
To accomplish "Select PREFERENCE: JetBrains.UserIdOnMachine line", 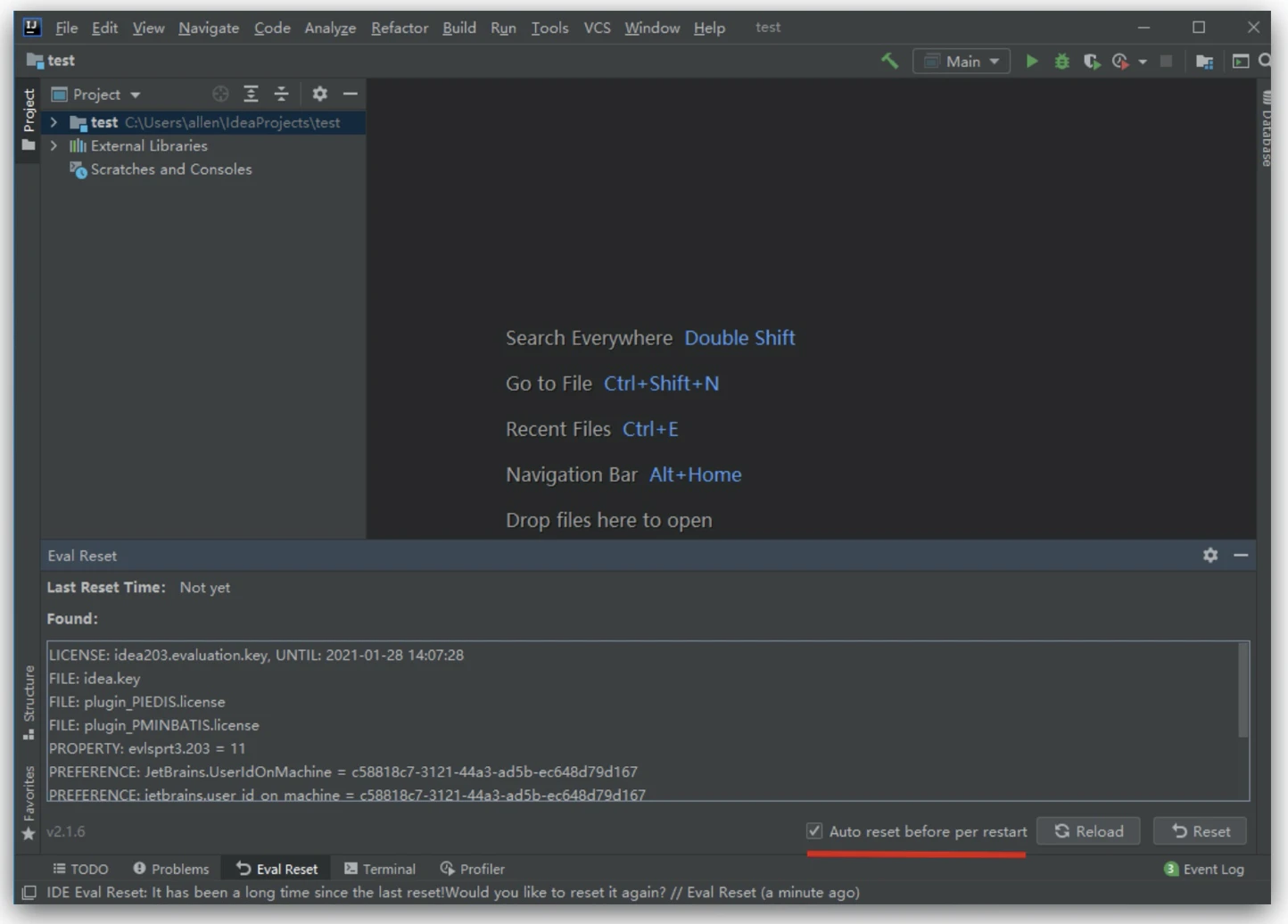I will 343,771.
